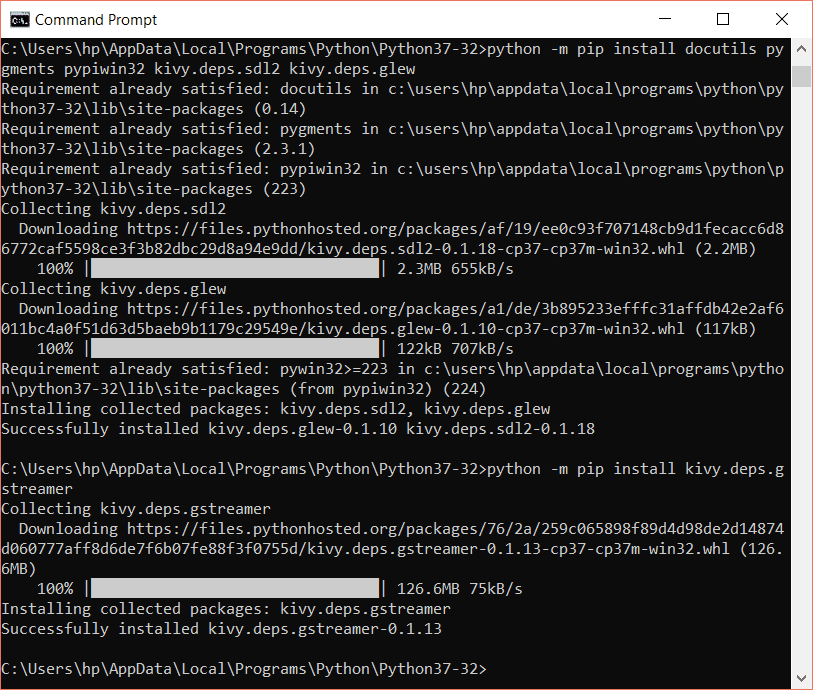Click the 'pip install kivy.deps.g' command line

coord(393,479)
